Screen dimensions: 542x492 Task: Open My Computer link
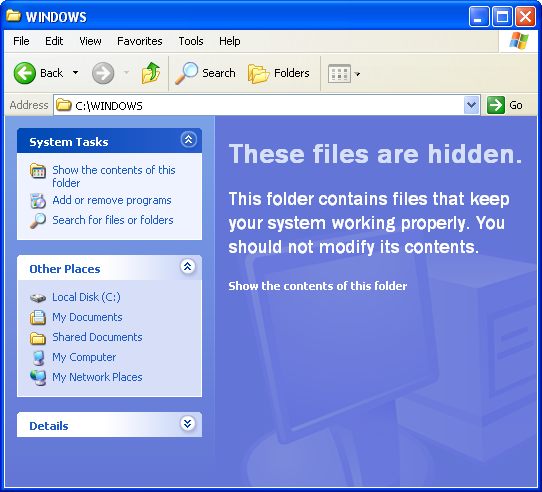(x=84, y=357)
